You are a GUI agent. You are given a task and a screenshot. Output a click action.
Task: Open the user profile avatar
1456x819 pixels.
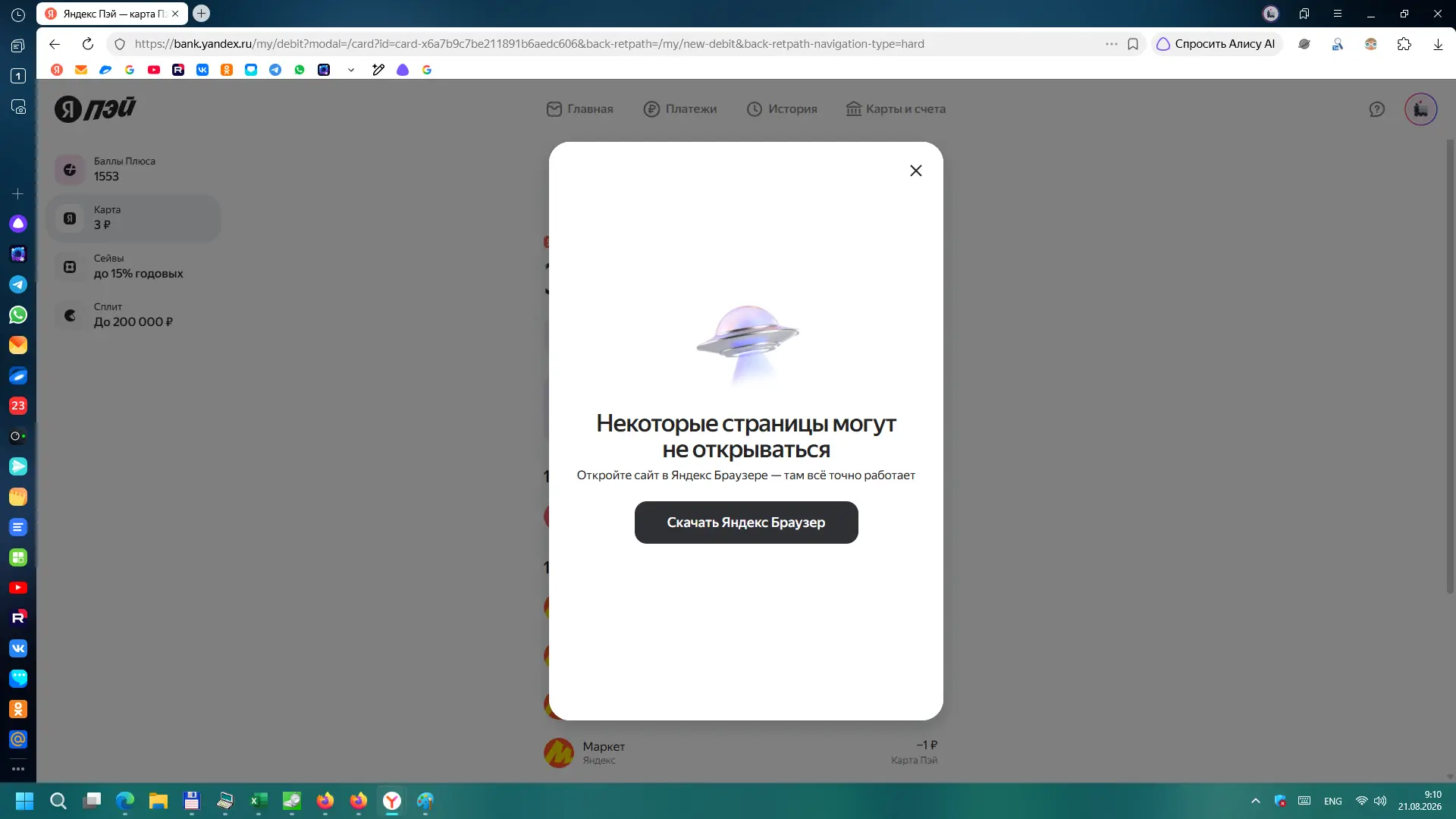(1421, 109)
